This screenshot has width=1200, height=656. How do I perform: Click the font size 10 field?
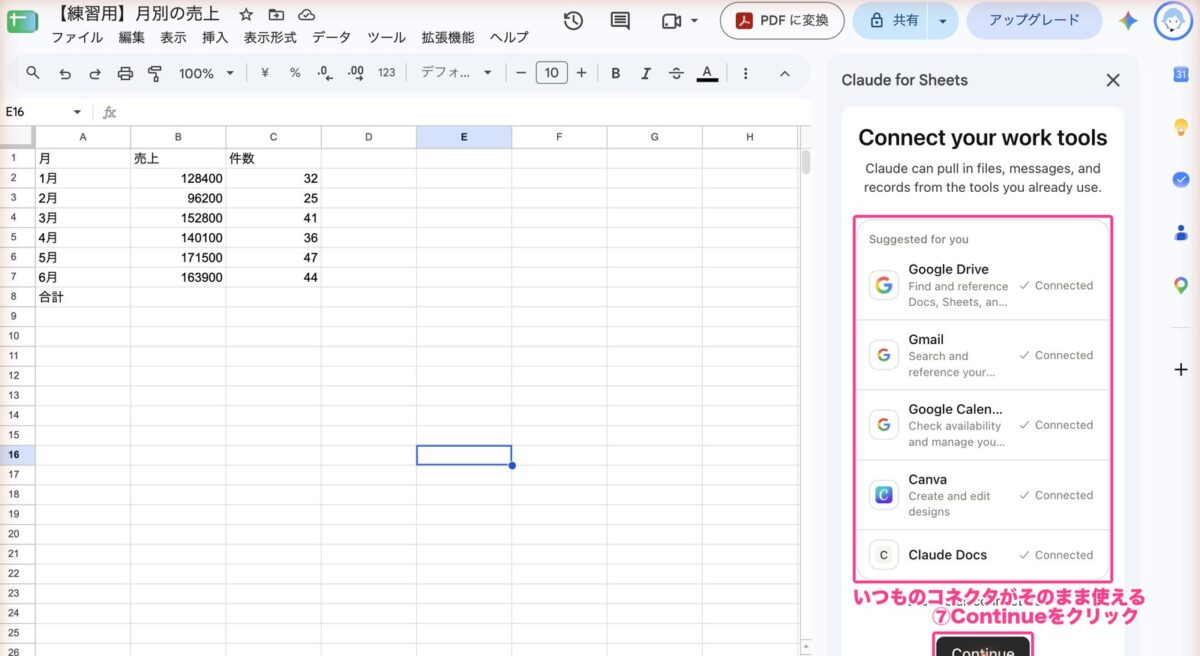coord(551,73)
